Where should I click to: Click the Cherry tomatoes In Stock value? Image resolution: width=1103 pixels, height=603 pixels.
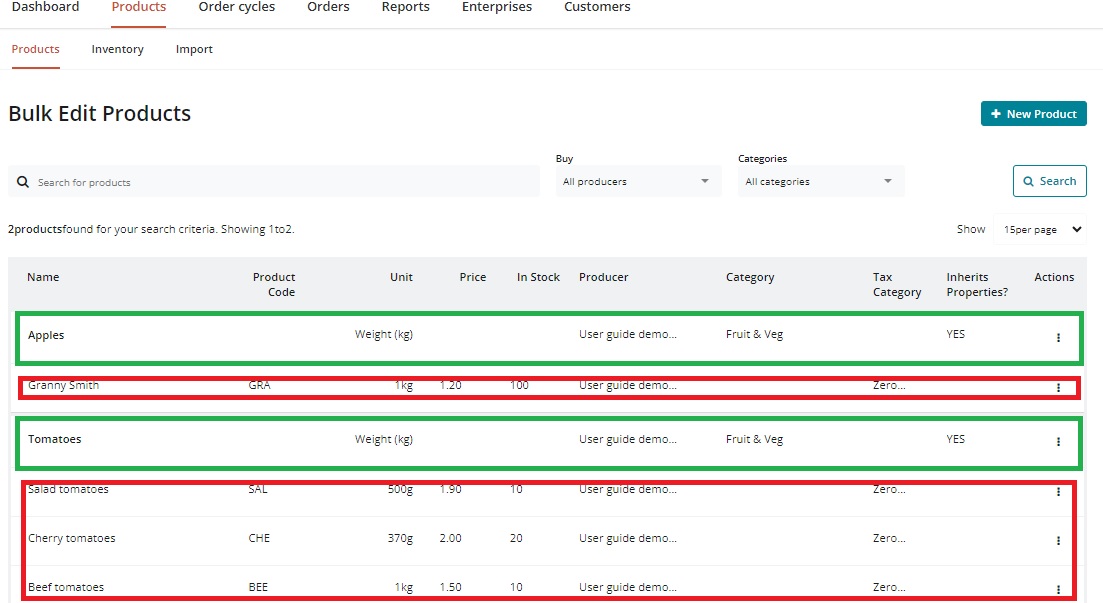point(516,538)
